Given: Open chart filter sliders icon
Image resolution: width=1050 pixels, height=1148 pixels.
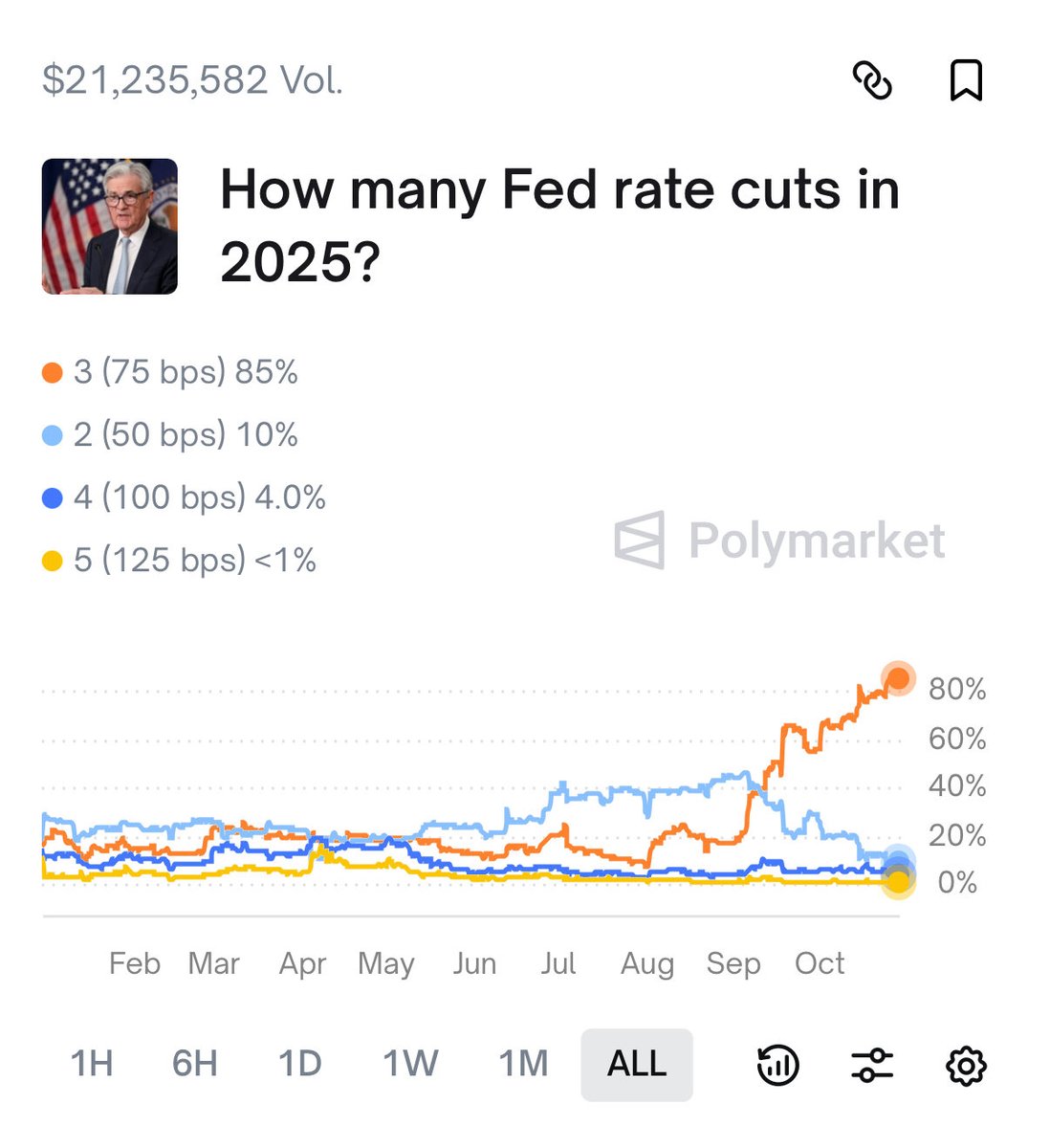Looking at the screenshot, I should pyautogui.click(x=871, y=1065).
